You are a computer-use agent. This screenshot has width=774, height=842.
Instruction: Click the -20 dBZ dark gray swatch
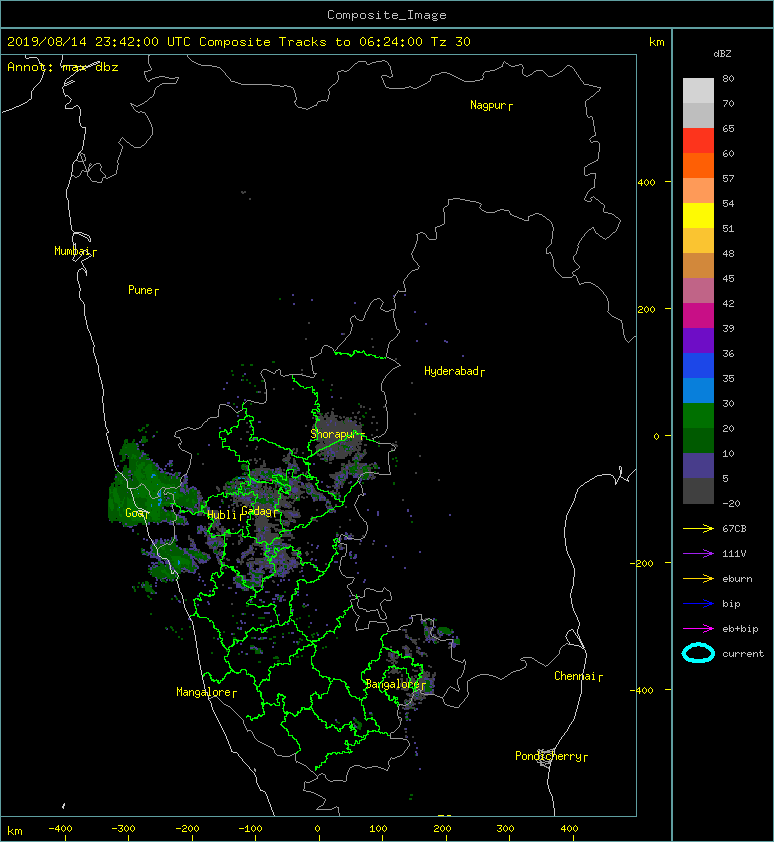(x=698, y=491)
